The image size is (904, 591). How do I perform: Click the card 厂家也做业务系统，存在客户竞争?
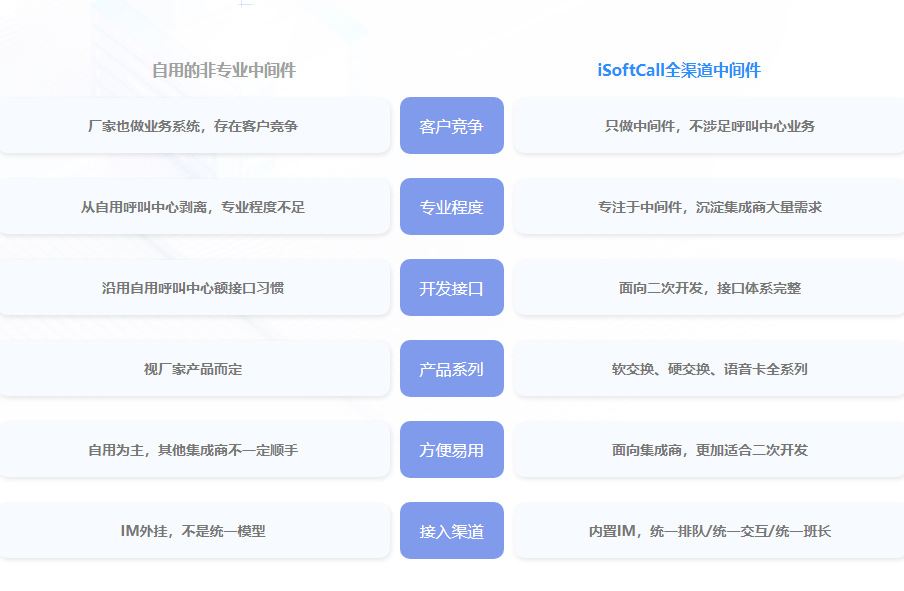(x=194, y=126)
